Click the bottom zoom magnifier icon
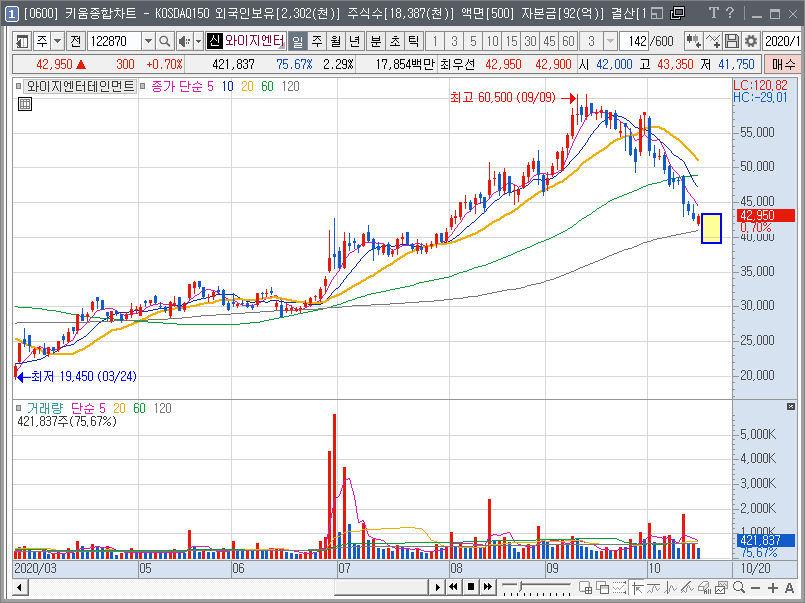 (739, 587)
